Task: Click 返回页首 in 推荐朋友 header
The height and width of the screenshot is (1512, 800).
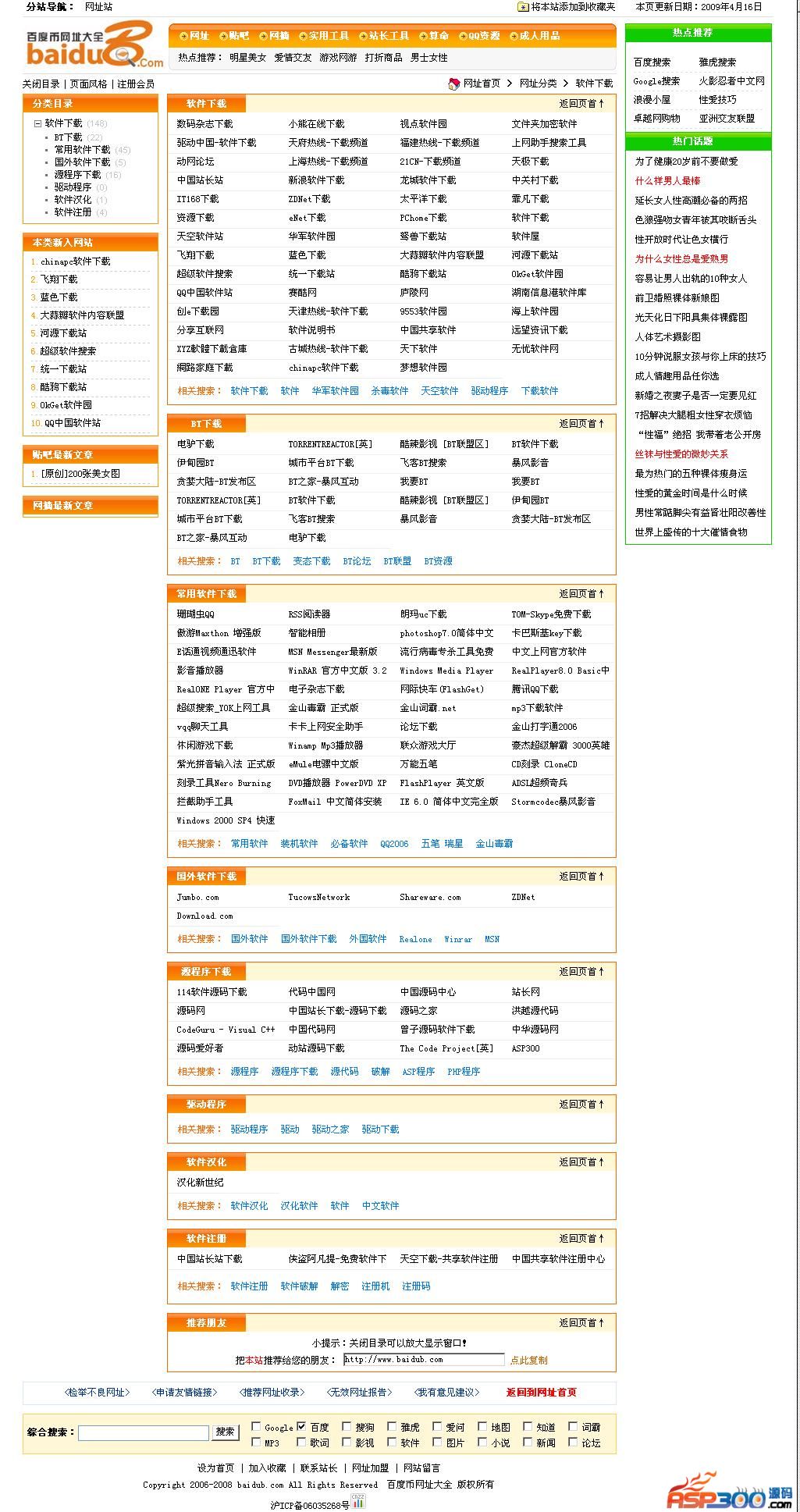Action: [x=581, y=1322]
